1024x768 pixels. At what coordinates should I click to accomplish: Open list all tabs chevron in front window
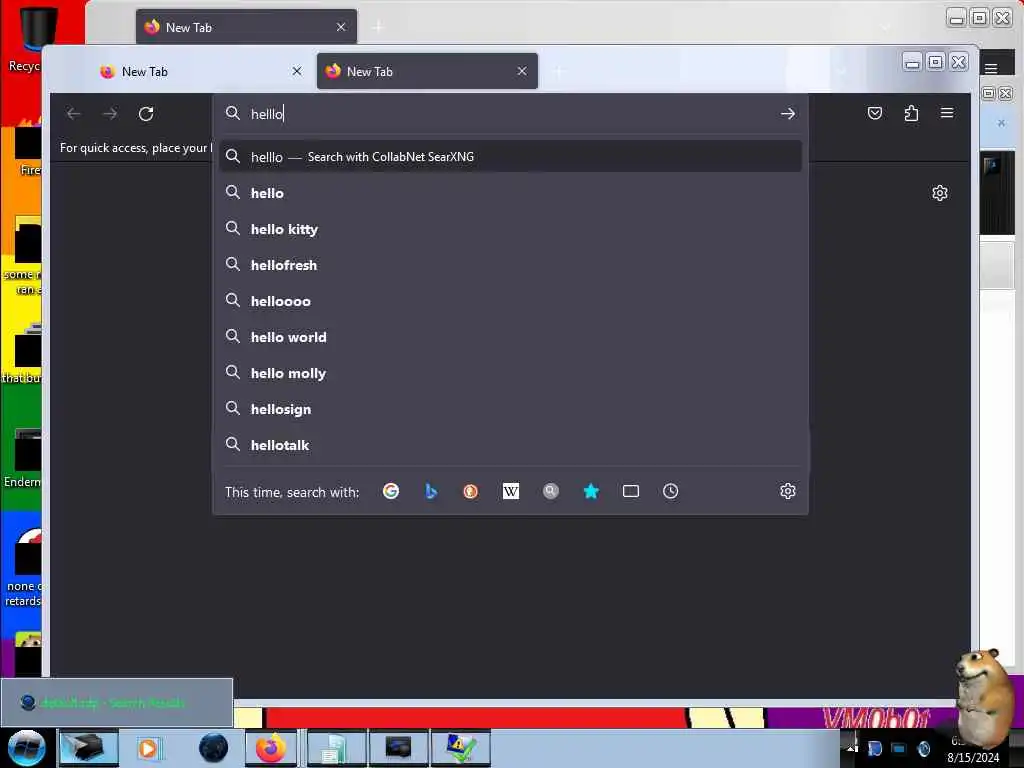[841, 71]
